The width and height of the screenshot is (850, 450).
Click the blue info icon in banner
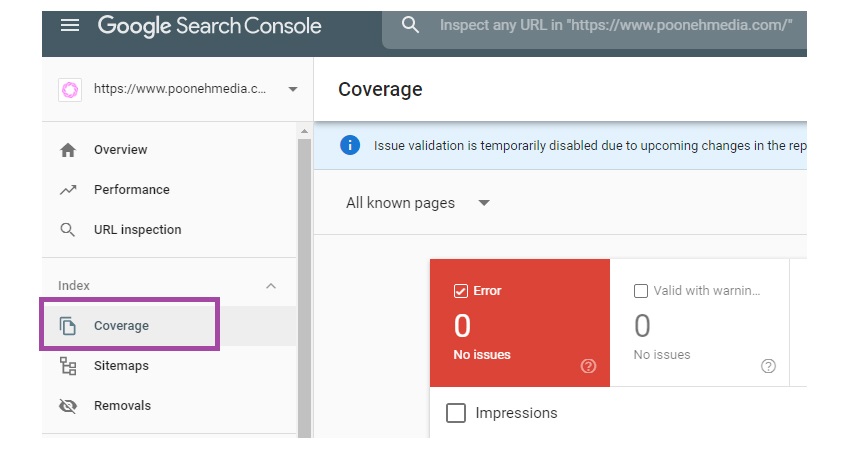click(x=350, y=145)
